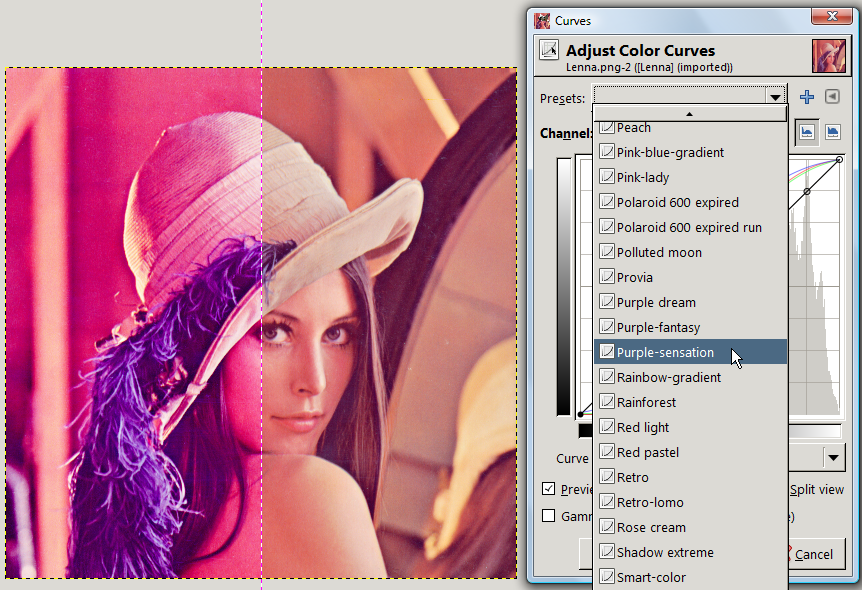This screenshot has width=862, height=590.
Task: Click the Purple dream curve icon
Action: click(607, 301)
